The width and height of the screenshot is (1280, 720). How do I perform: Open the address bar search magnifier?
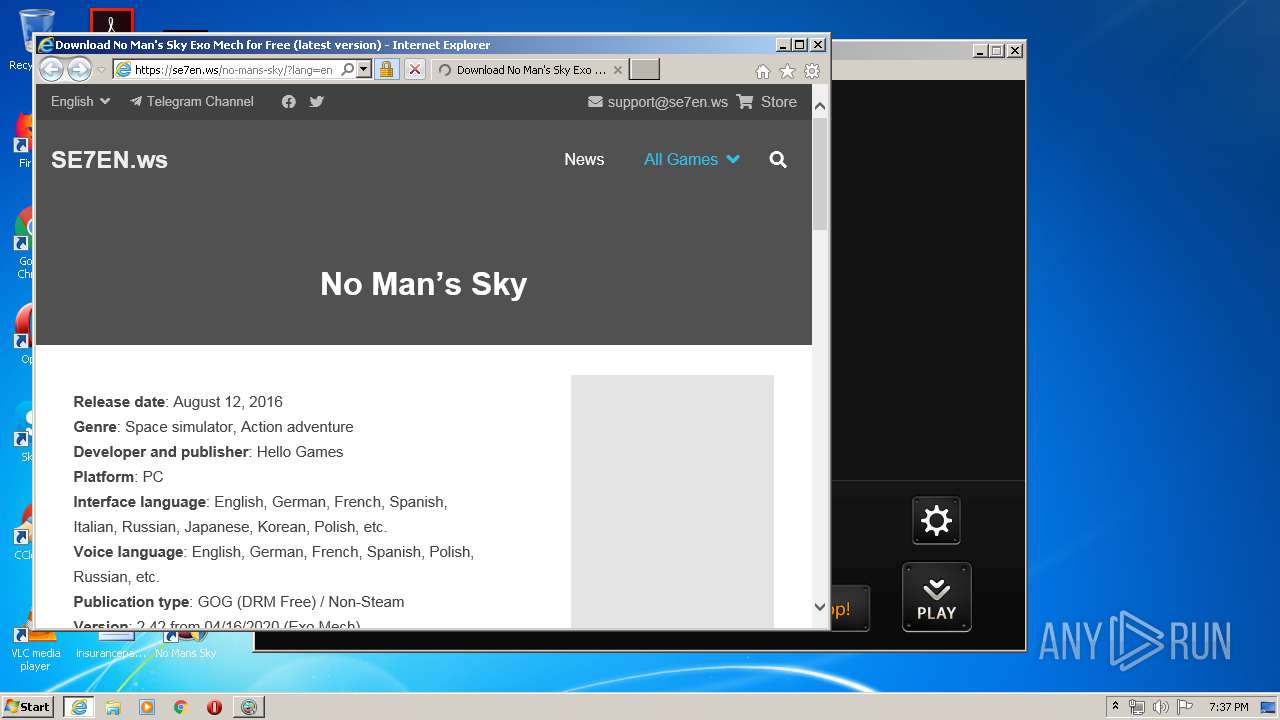(347, 70)
